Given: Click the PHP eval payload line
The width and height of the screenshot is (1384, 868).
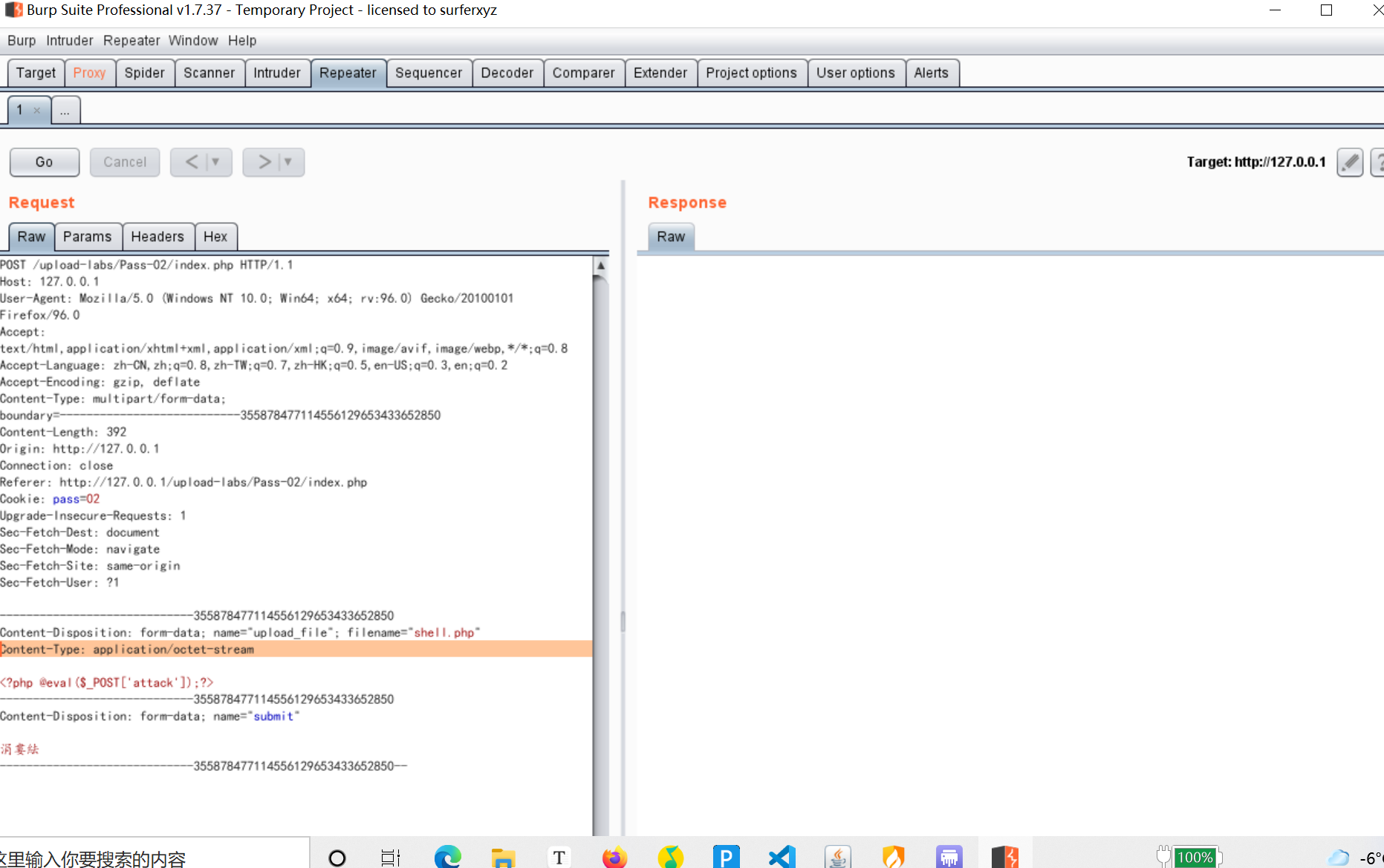Looking at the screenshot, I should click(x=107, y=682).
